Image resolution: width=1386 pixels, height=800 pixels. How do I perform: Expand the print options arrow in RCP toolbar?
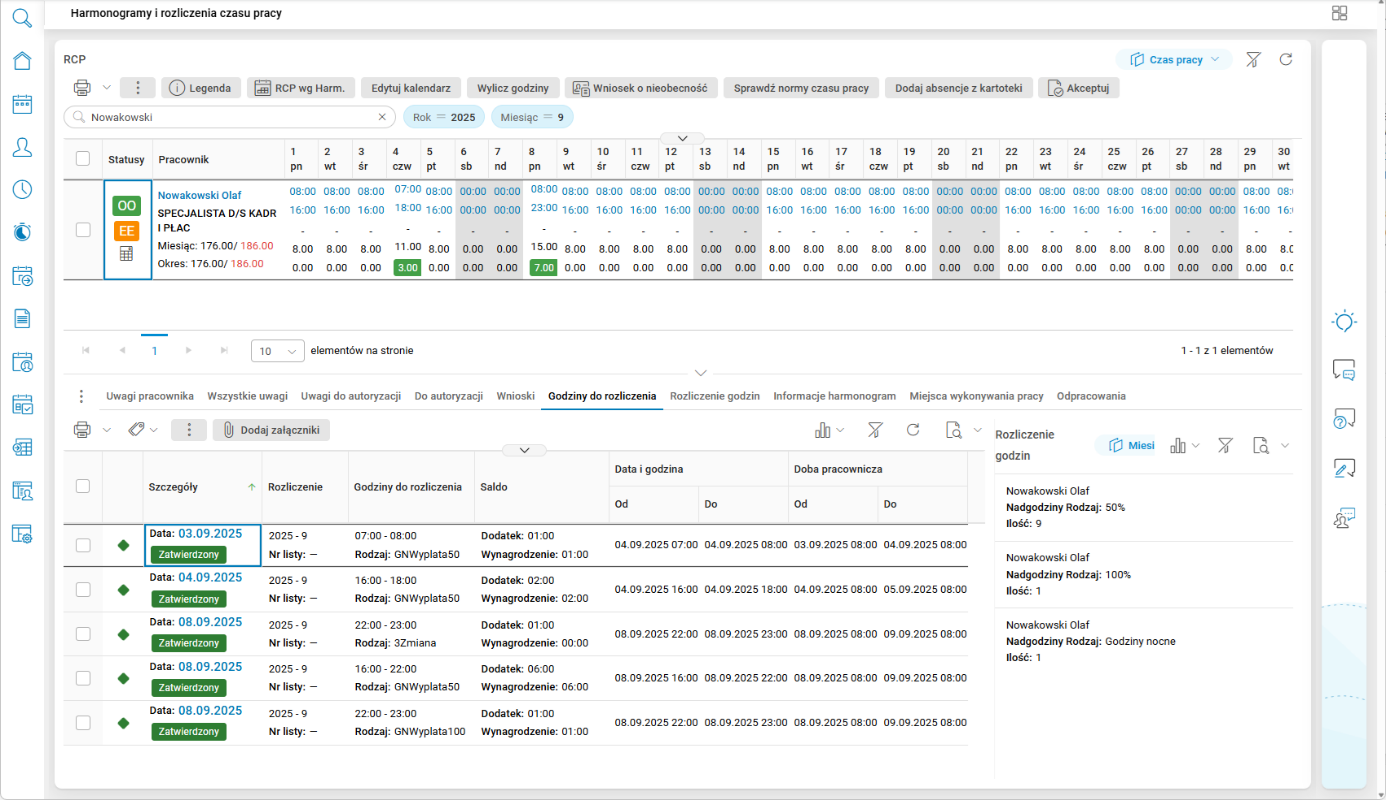coord(106,88)
